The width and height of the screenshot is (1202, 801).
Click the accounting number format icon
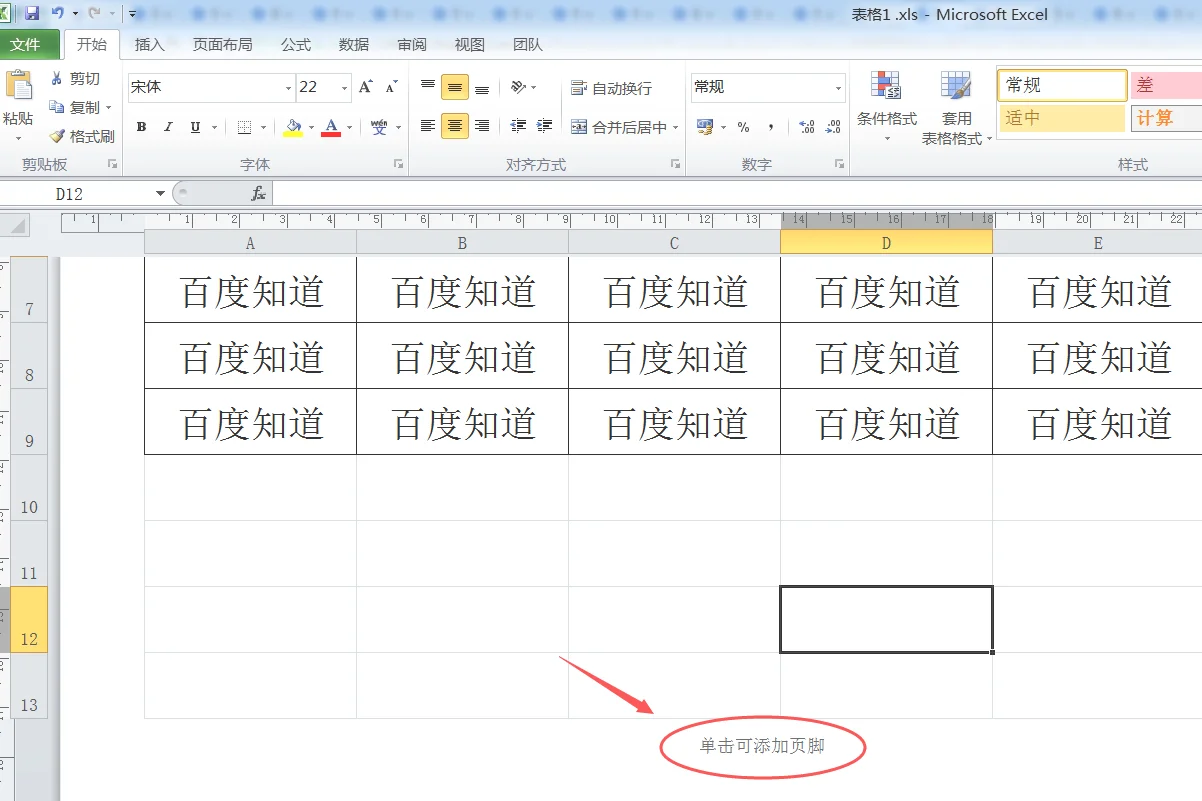[x=705, y=127]
